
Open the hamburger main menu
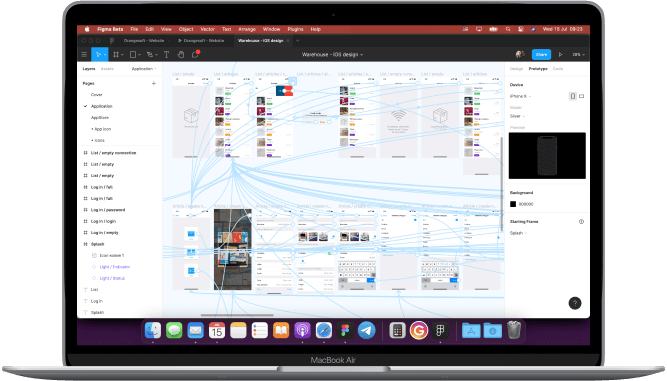(84, 54)
